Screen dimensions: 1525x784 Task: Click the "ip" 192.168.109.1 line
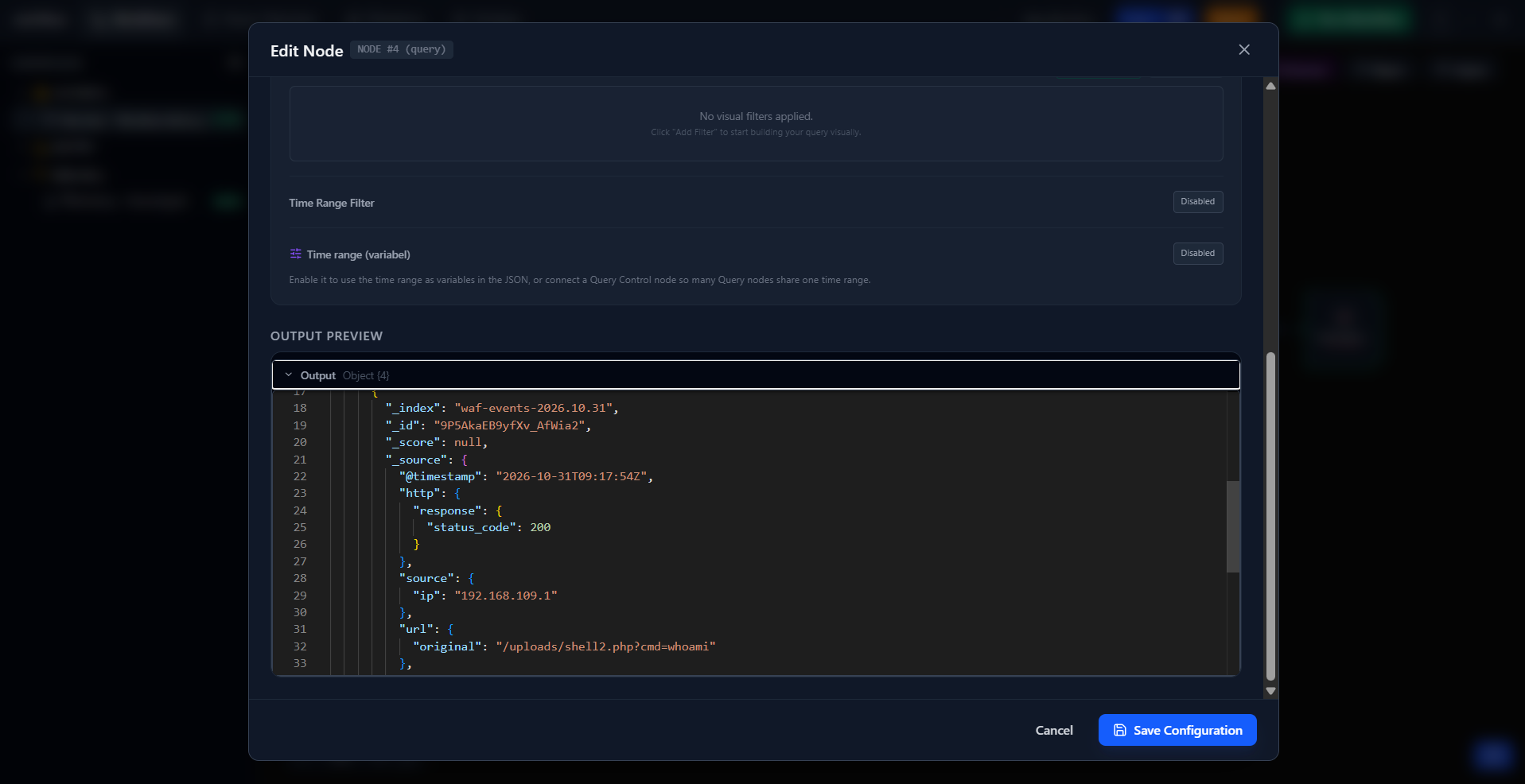point(485,596)
